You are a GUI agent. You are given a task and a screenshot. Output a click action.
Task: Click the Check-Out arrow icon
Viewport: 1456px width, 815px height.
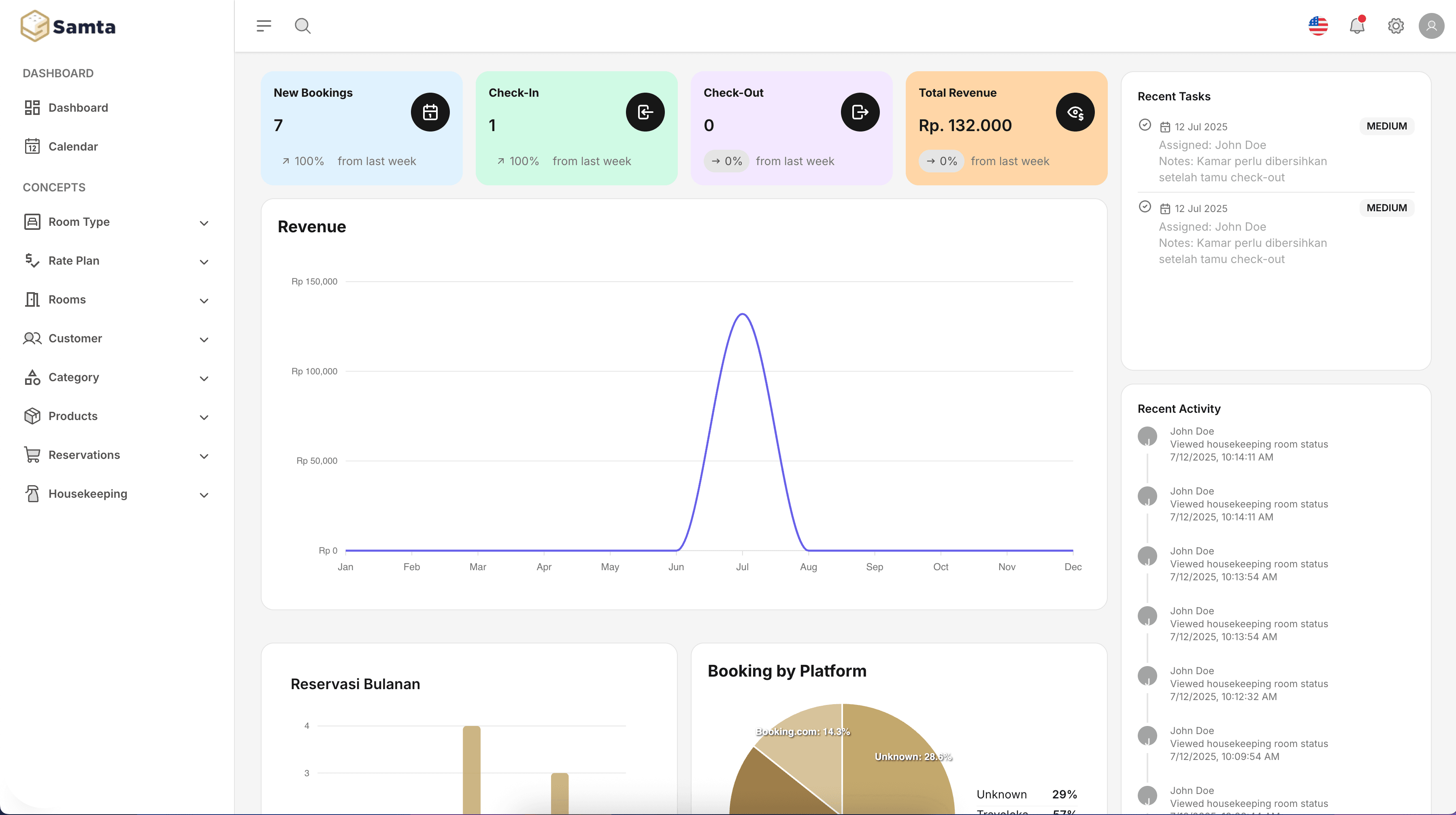(x=860, y=112)
